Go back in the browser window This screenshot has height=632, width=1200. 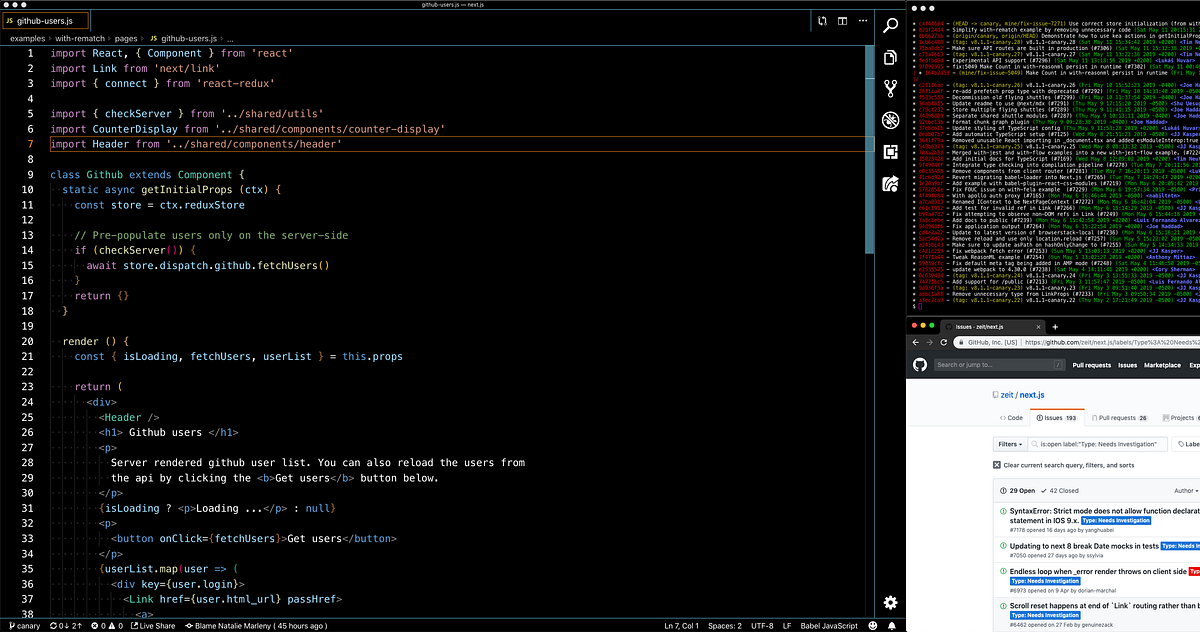pyautogui.click(x=917, y=341)
